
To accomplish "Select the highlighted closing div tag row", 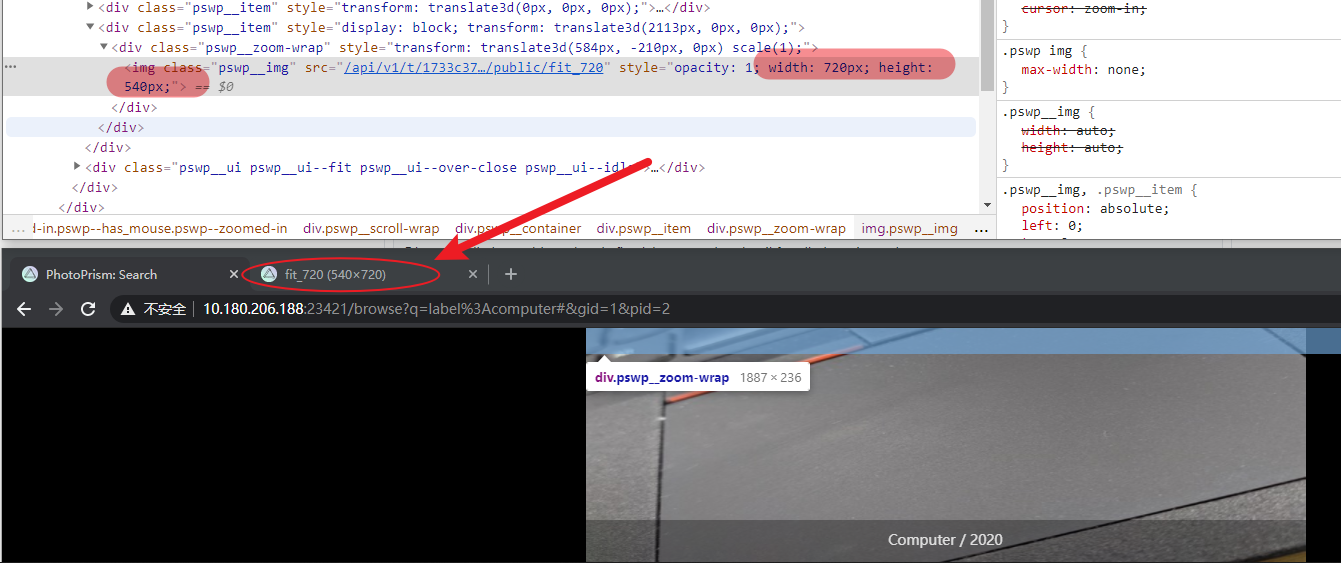I will [x=491, y=127].
